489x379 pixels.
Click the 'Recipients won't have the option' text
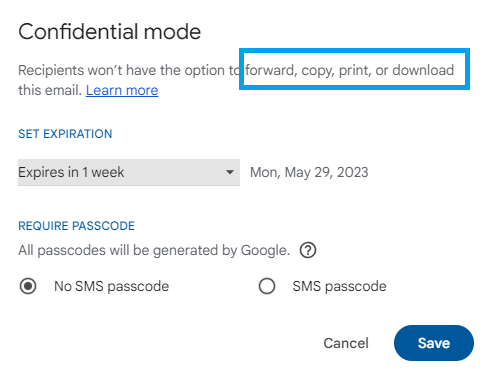[x=121, y=70]
